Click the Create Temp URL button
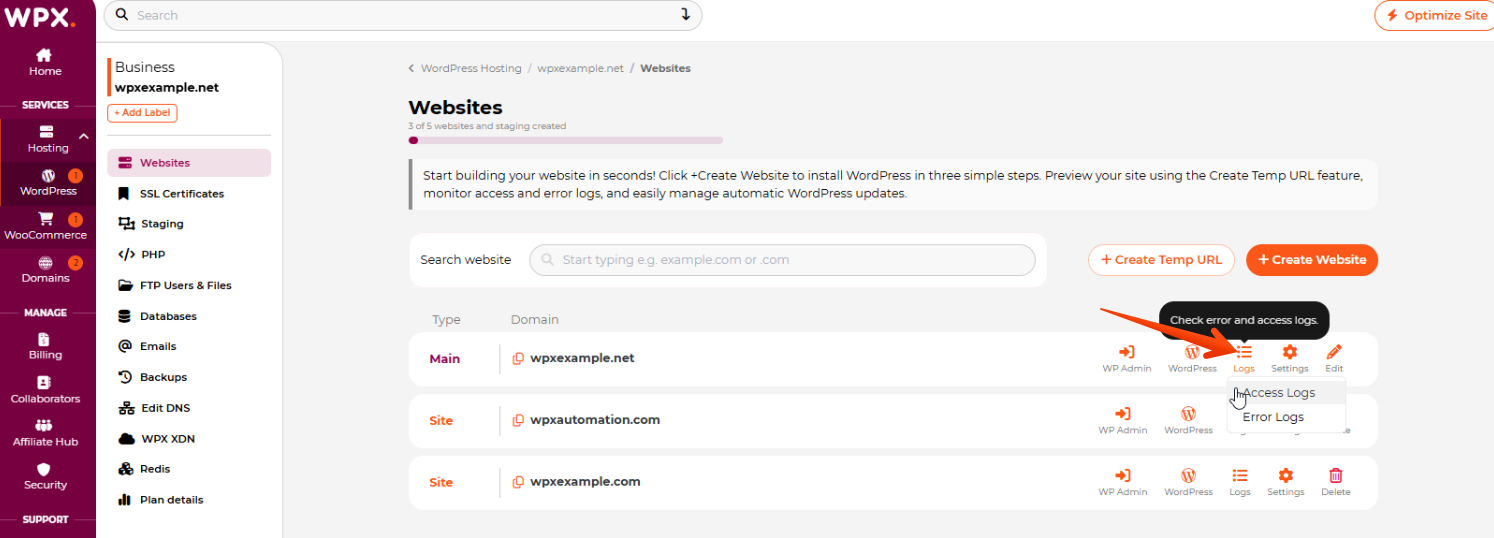 (1161, 260)
